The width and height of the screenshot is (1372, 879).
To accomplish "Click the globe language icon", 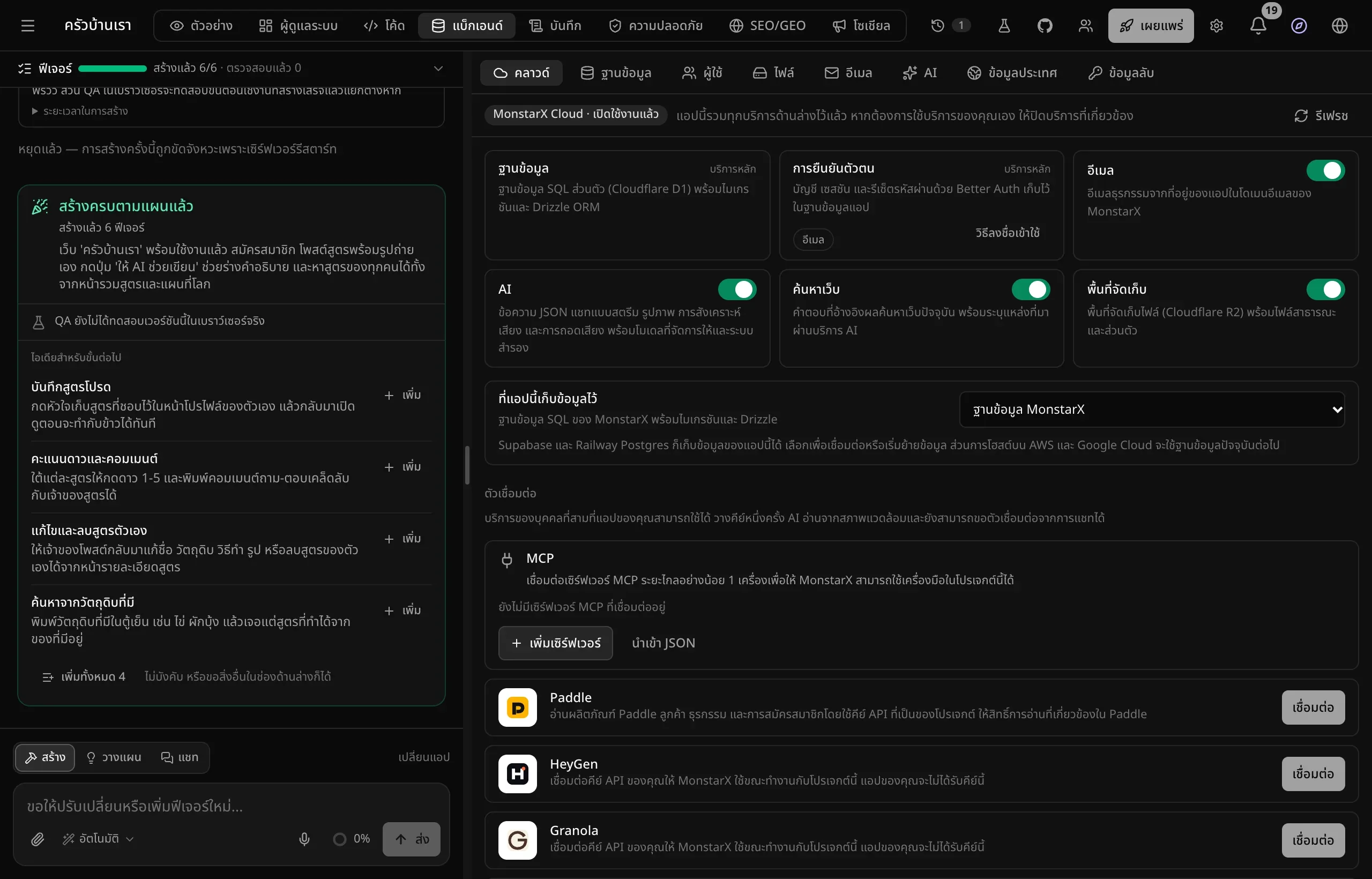I will [x=1339, y=26].
